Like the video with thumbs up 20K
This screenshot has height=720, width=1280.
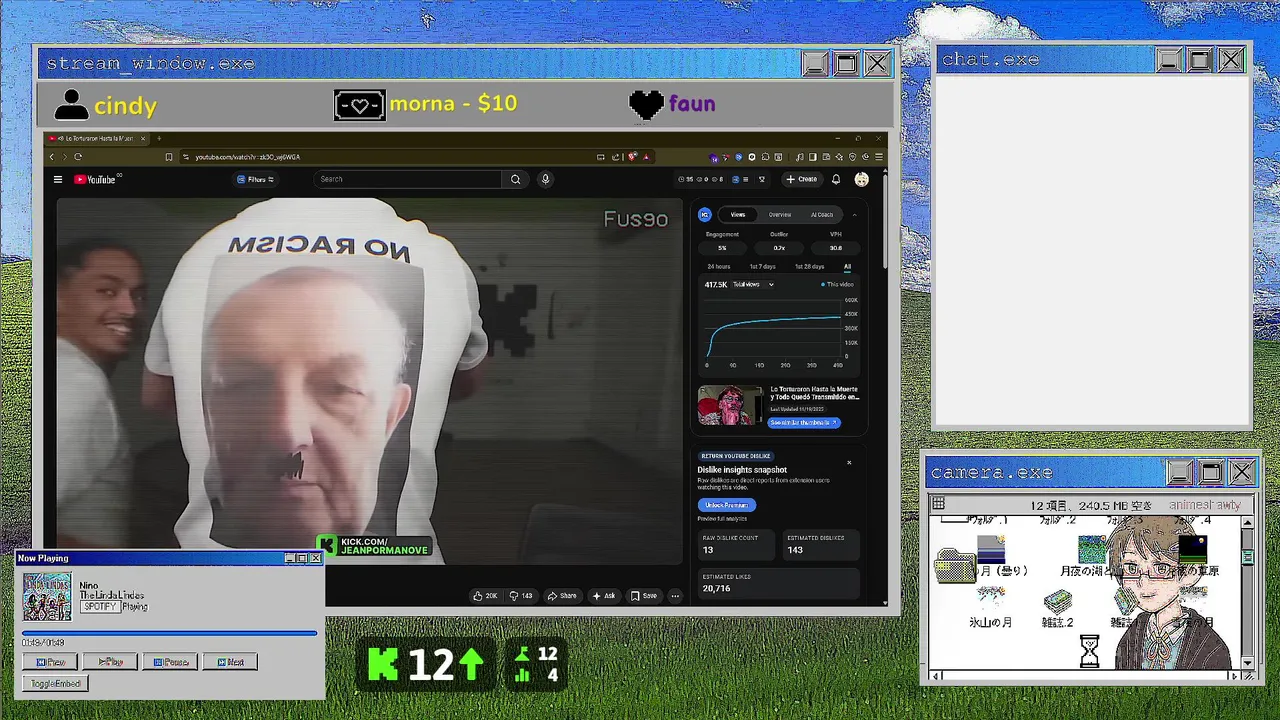point(485,595)
